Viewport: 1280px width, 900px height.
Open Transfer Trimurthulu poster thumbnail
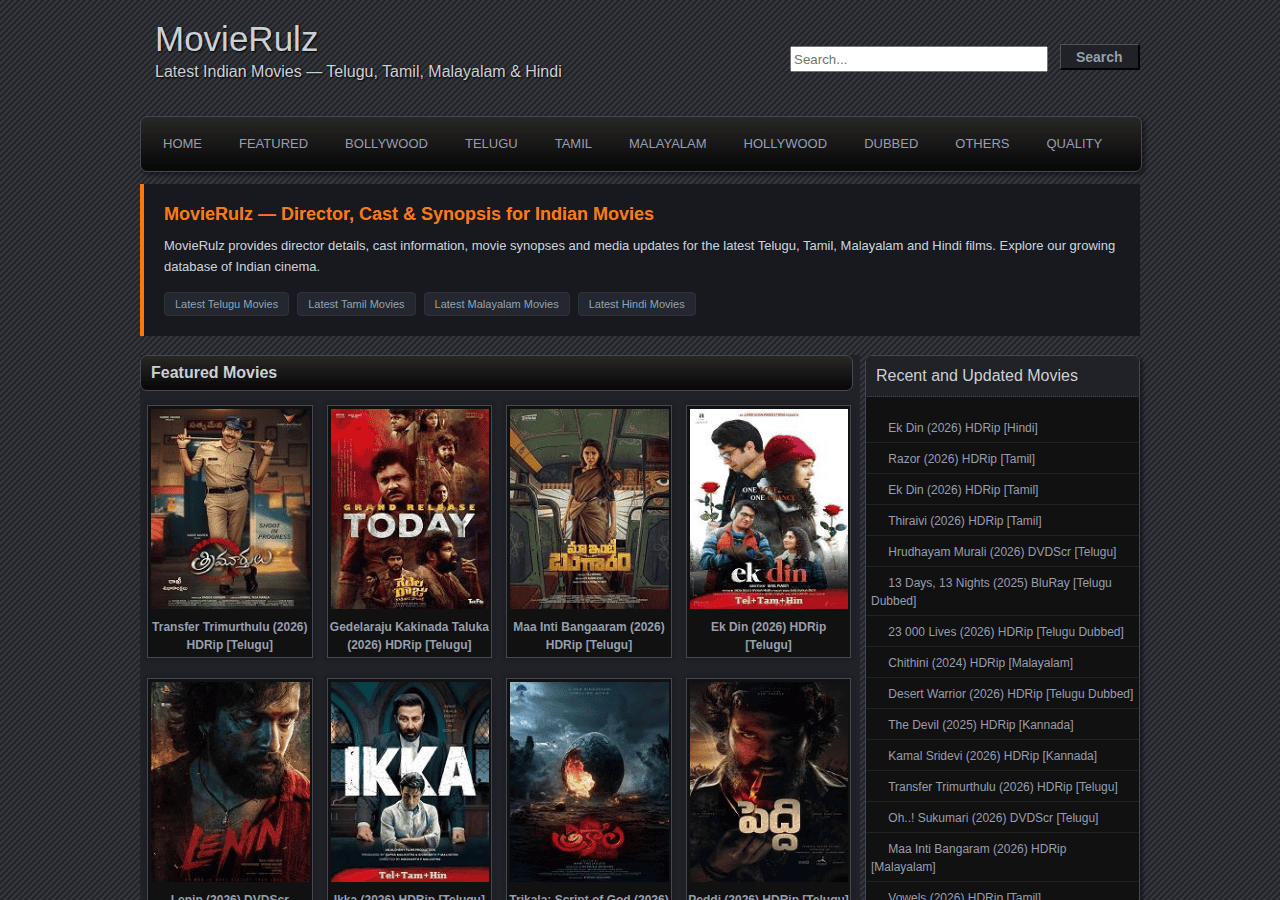[x=230, y=509]
